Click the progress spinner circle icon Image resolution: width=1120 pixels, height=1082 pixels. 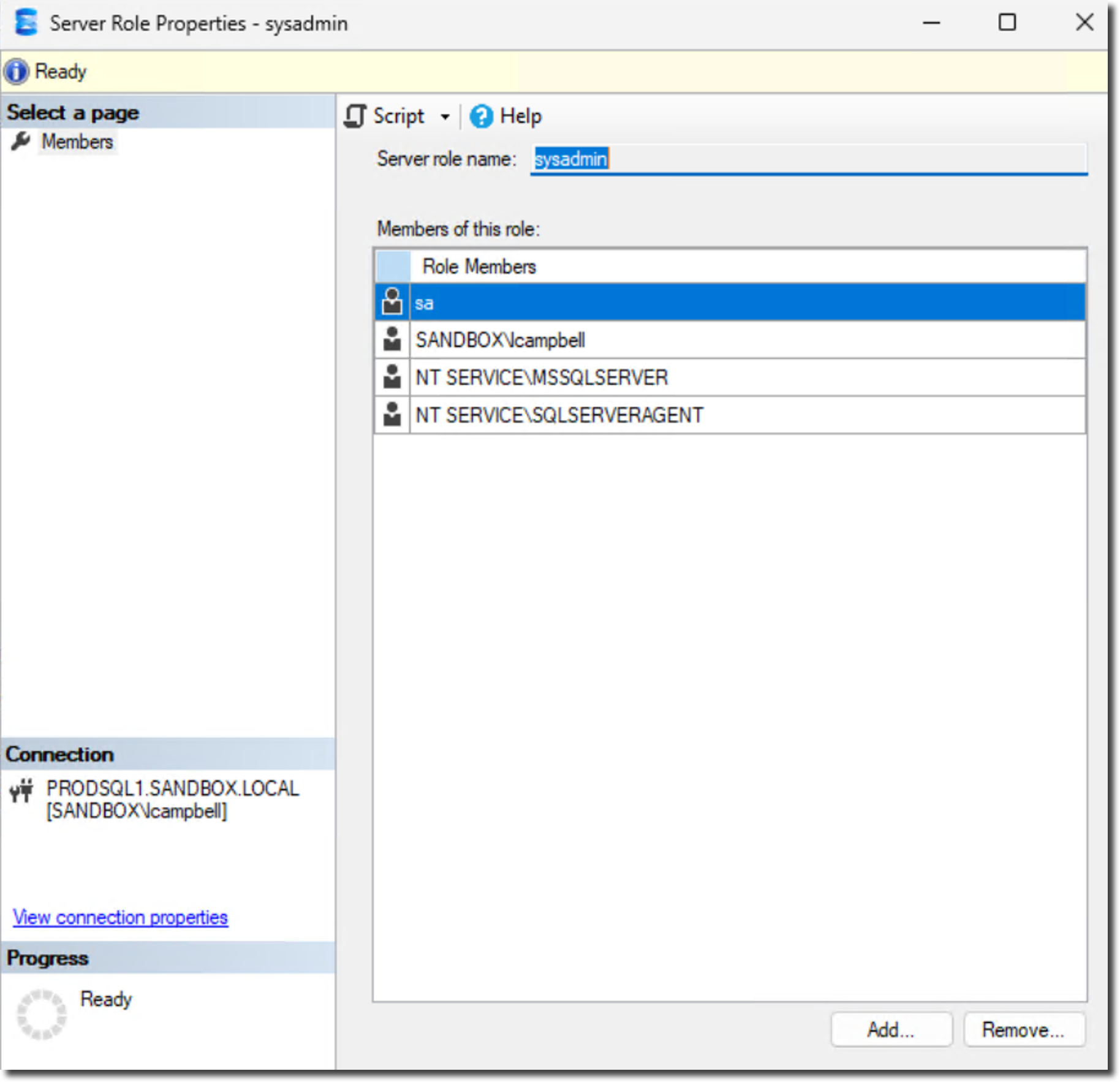[x=41, y=1015]
